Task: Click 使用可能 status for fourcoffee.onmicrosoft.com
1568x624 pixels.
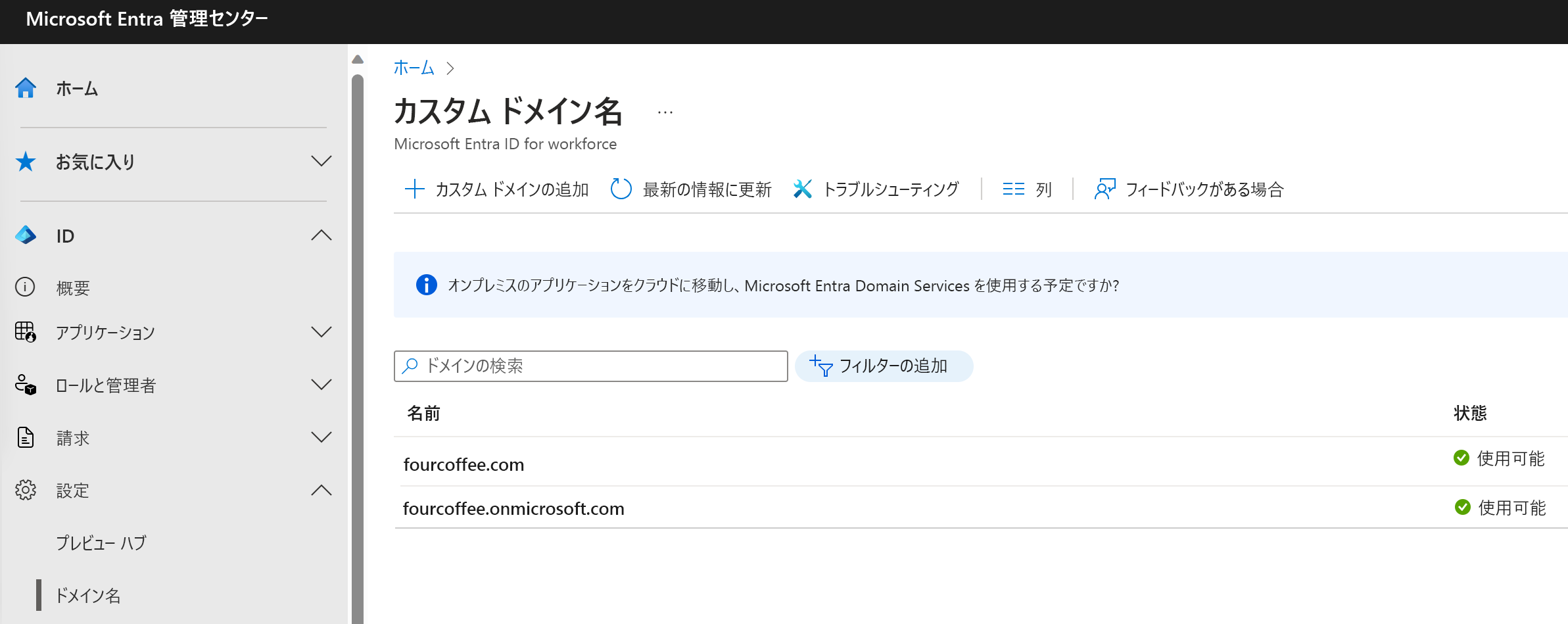Action: coord(1512,508)
